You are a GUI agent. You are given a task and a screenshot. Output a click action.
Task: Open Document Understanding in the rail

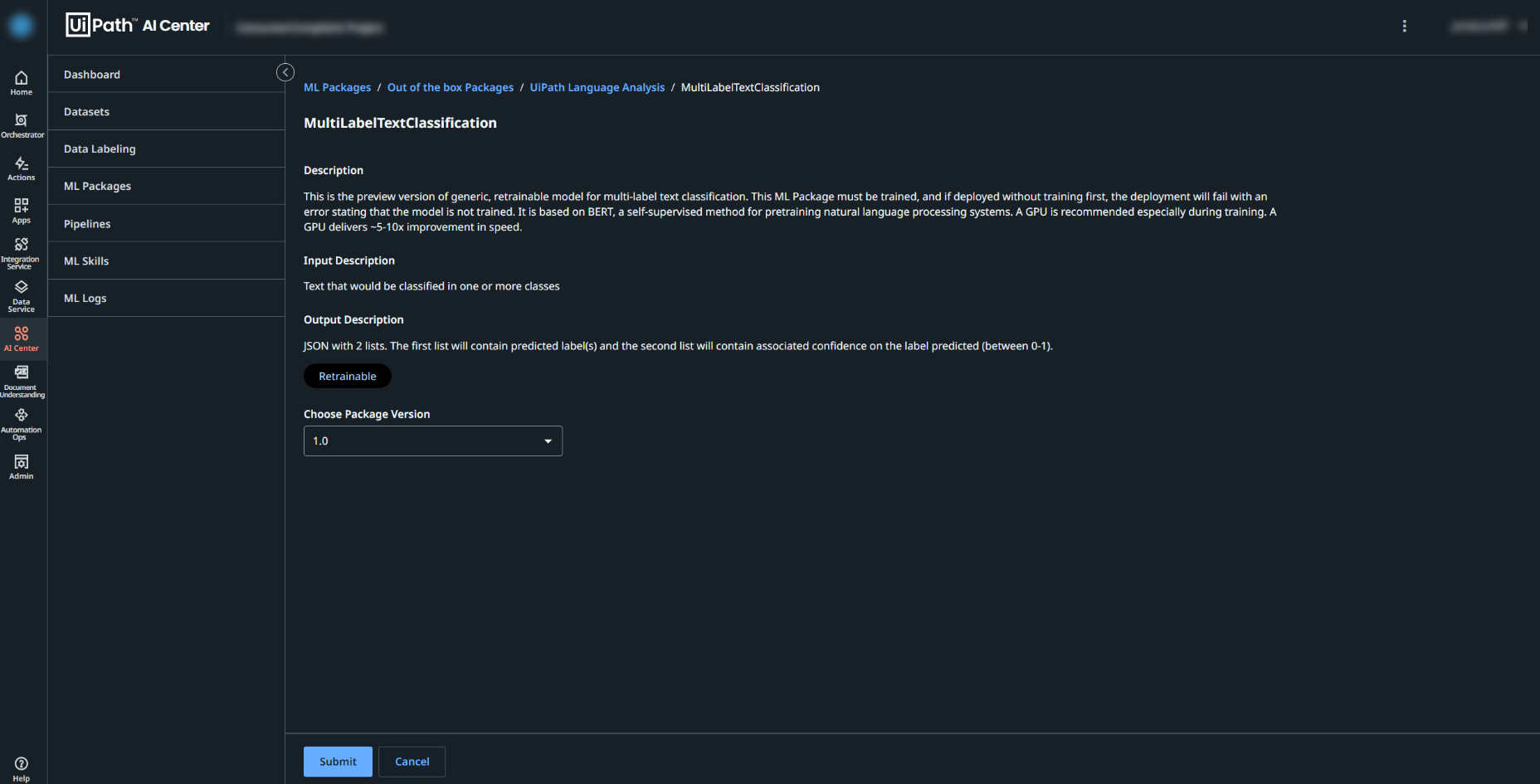[x=22, y=382]
